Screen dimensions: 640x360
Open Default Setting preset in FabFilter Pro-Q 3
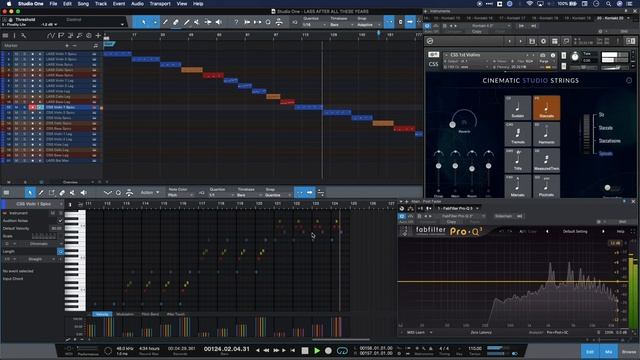pos(575,231)
